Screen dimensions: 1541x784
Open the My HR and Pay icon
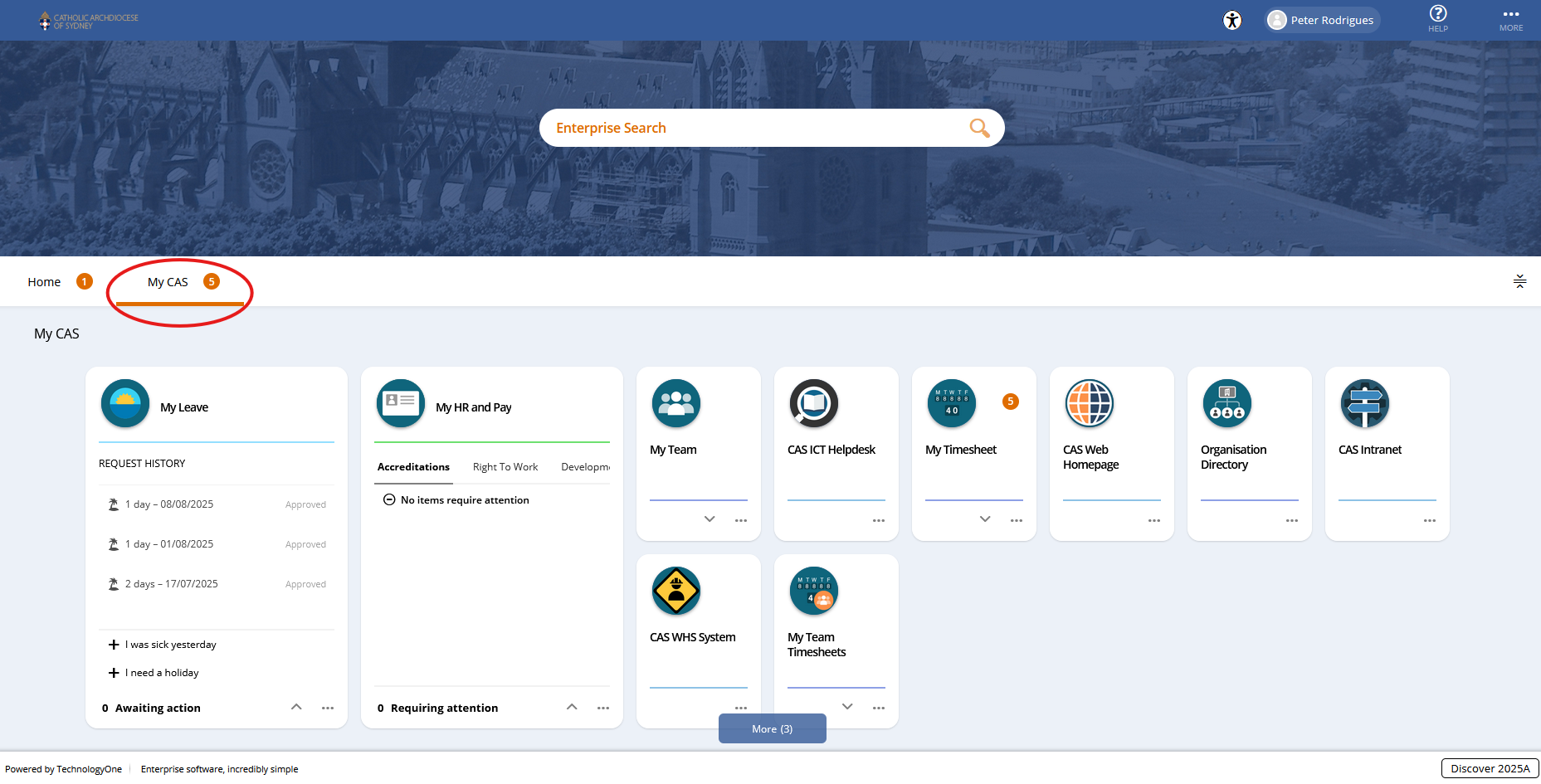tap(401, 404)
